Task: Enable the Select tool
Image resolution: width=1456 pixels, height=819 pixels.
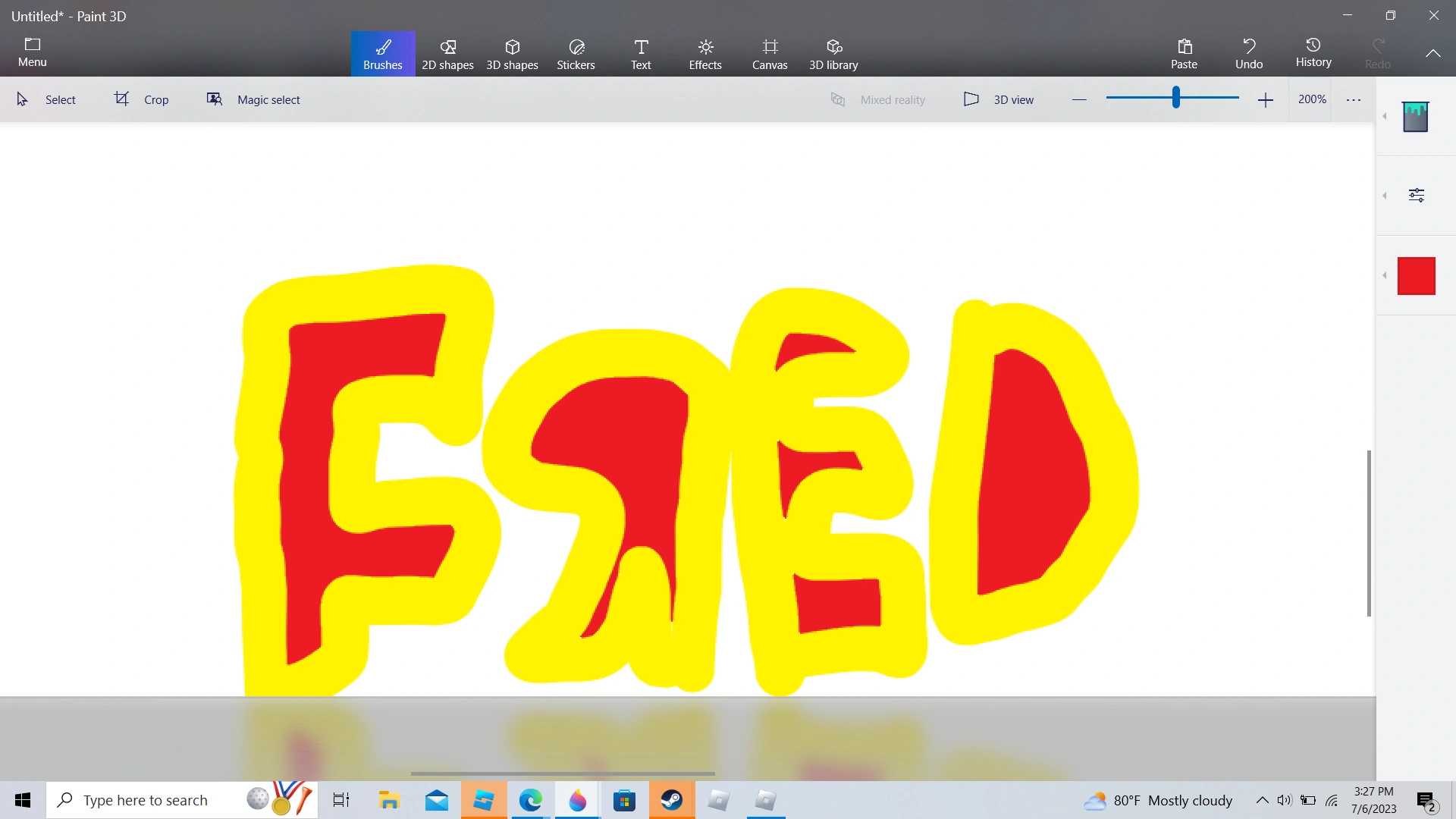Action: [x=45, y=99]
